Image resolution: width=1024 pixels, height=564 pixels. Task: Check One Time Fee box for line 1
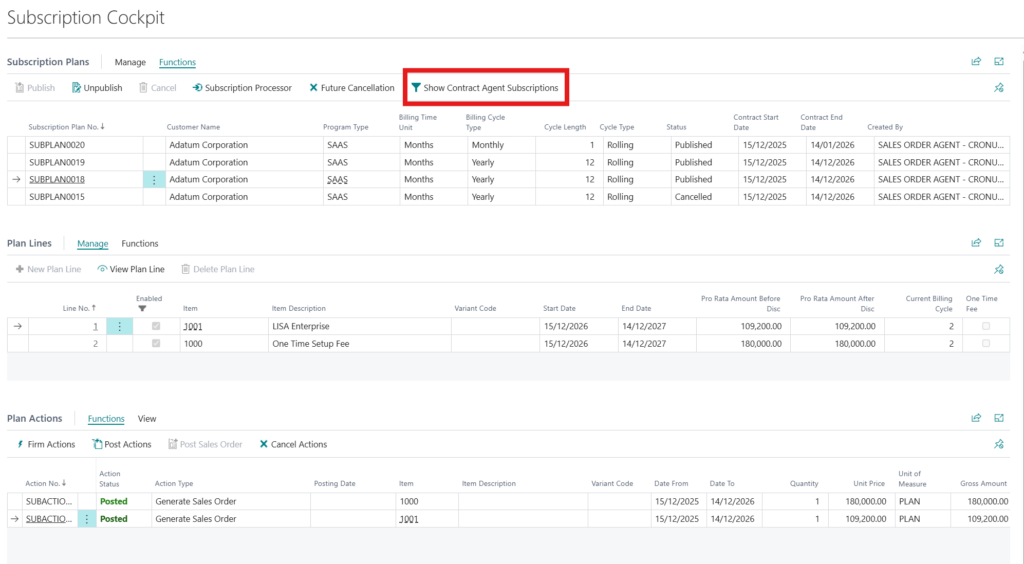987,326
